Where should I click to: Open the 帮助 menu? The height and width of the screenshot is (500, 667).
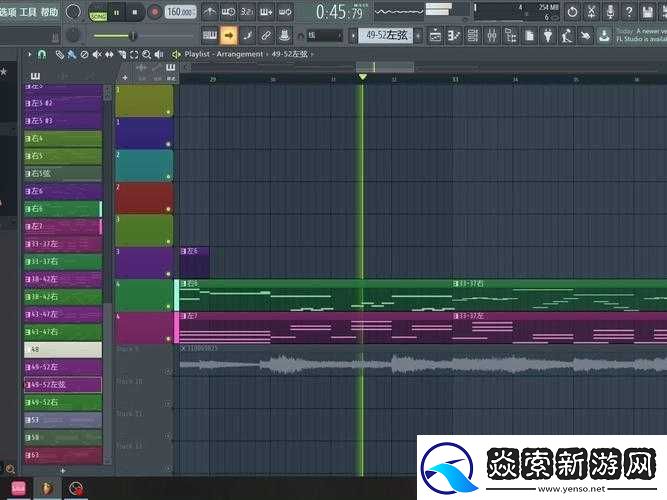49,11
